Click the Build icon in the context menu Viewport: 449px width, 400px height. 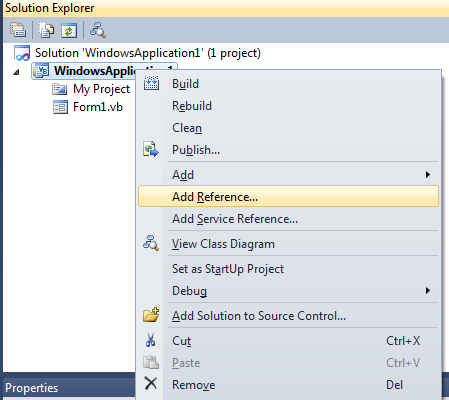pyautogui.click(x=151, y=83)
